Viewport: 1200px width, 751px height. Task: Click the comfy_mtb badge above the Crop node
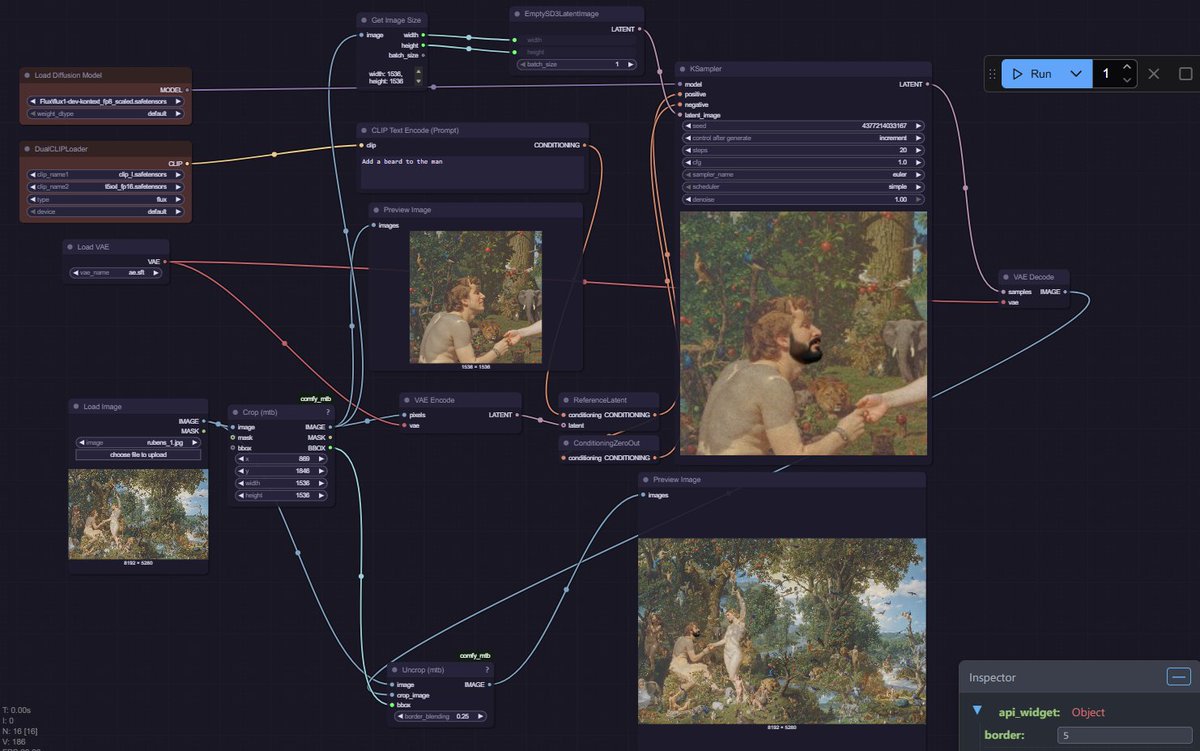tap(316, 398)
